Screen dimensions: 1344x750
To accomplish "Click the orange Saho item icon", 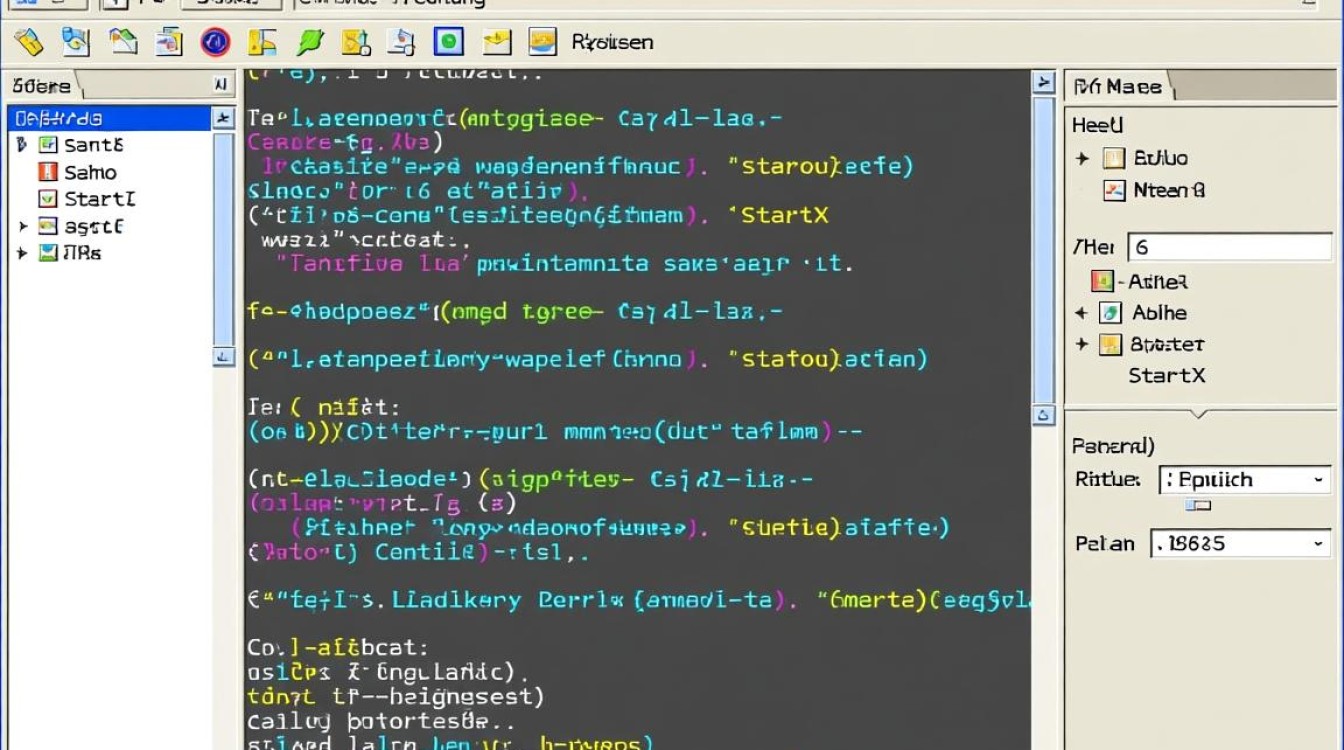I will pyautogui.click(x=47, y=172).
